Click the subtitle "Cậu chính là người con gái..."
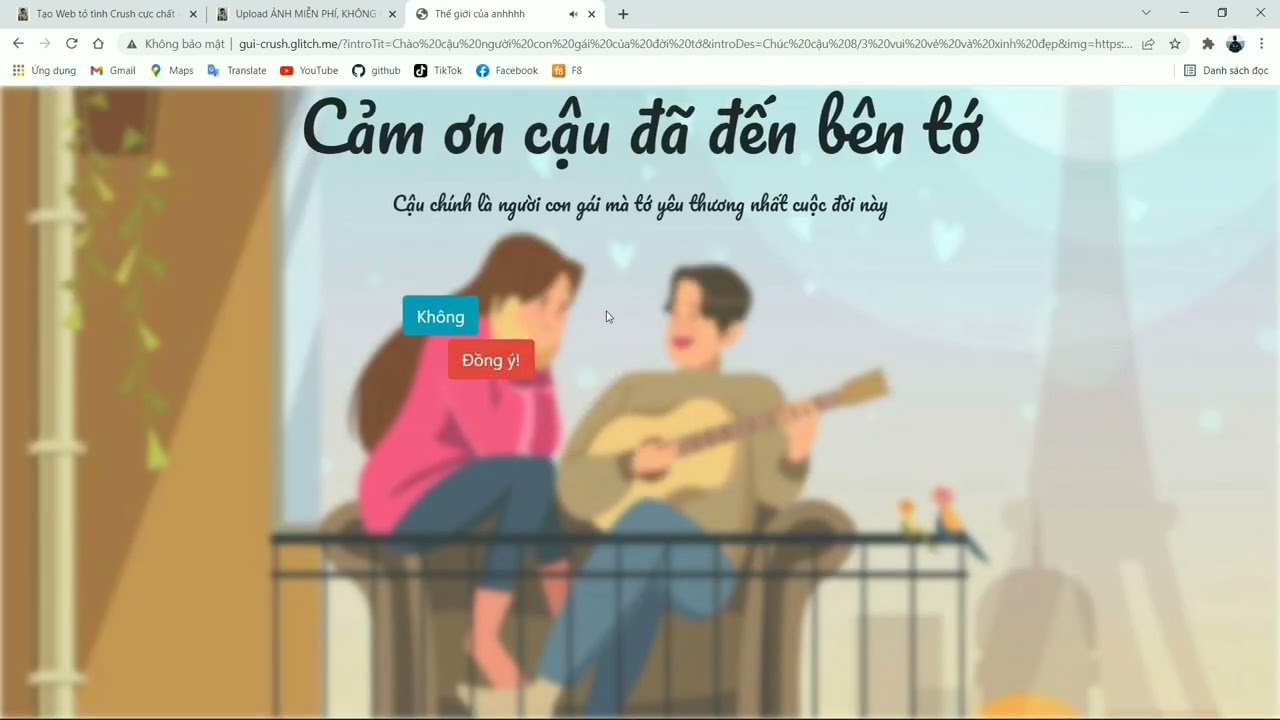 (640, 205)
